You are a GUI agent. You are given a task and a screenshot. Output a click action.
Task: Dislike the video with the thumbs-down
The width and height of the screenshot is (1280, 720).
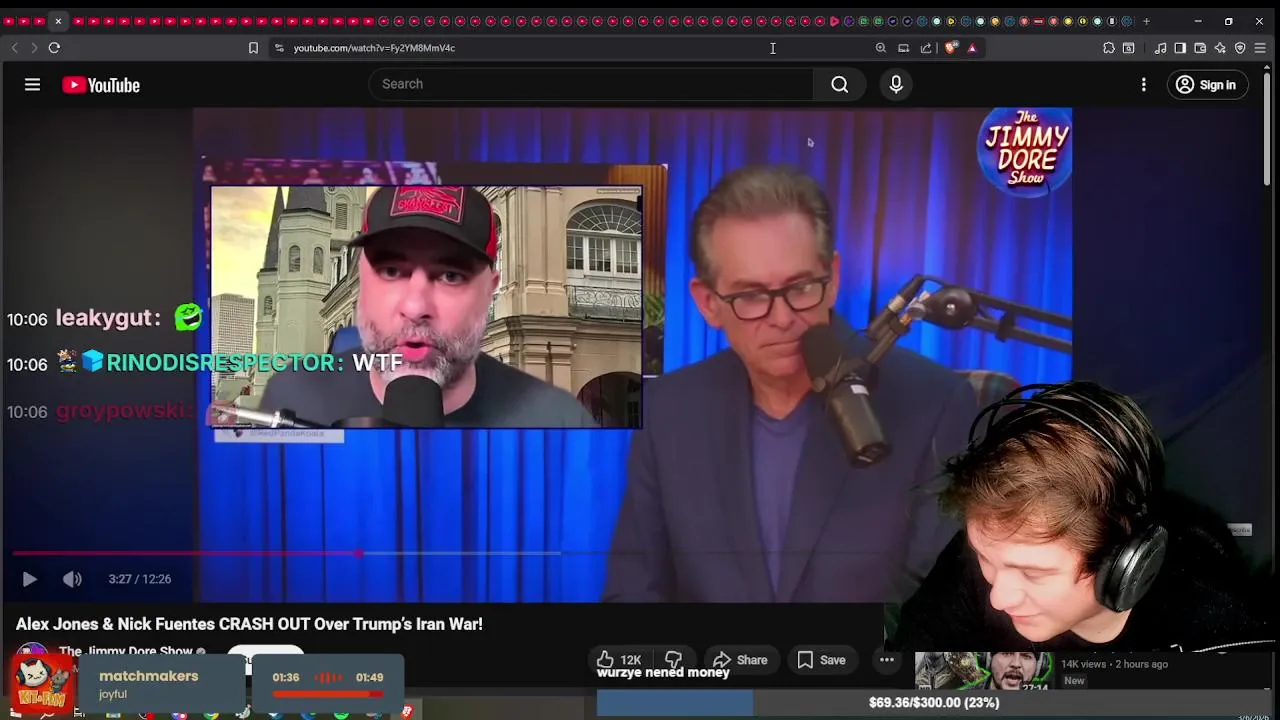tap(674, 660)
